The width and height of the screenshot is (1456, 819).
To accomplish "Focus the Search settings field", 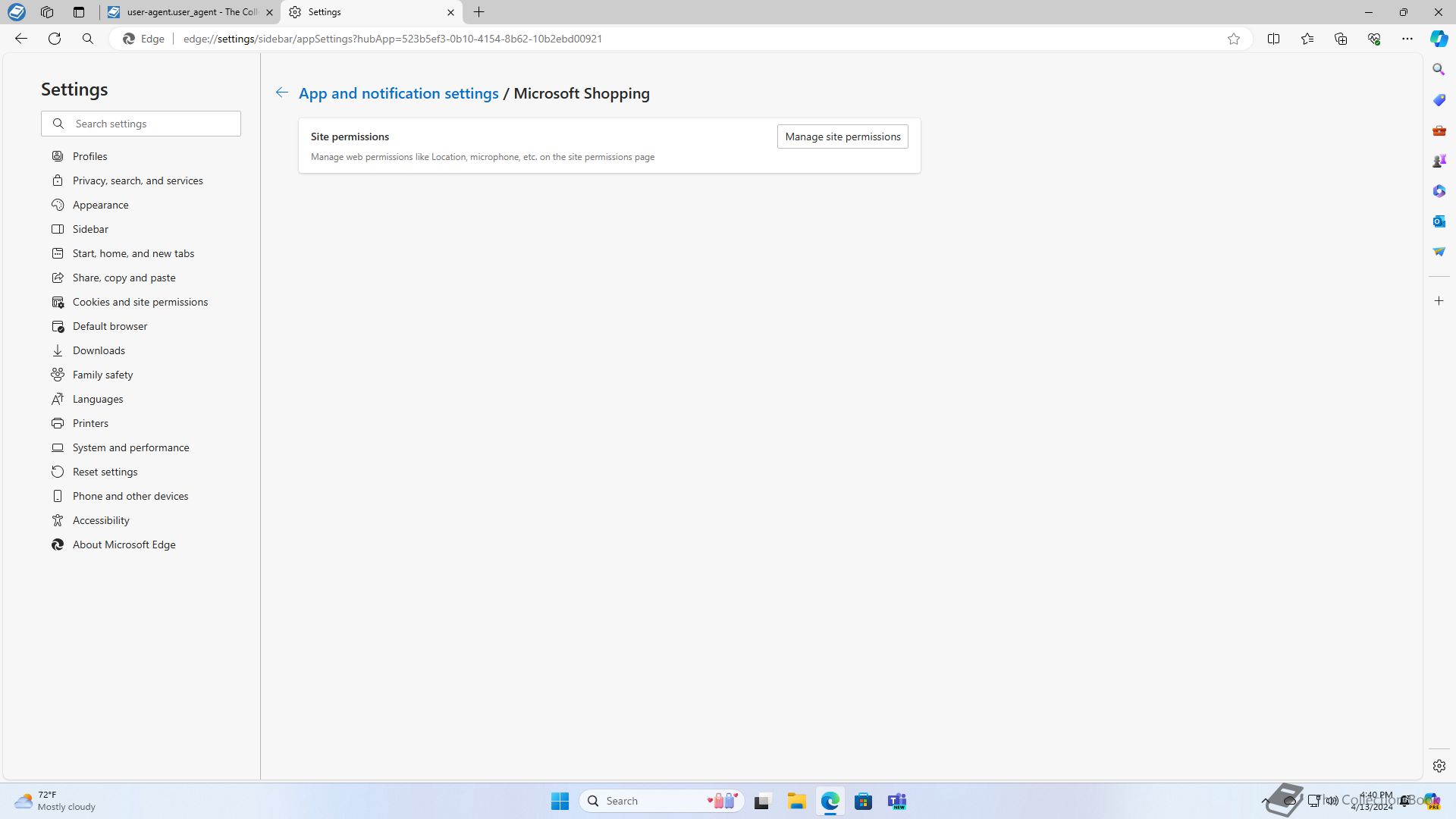I will pos(141,124).
